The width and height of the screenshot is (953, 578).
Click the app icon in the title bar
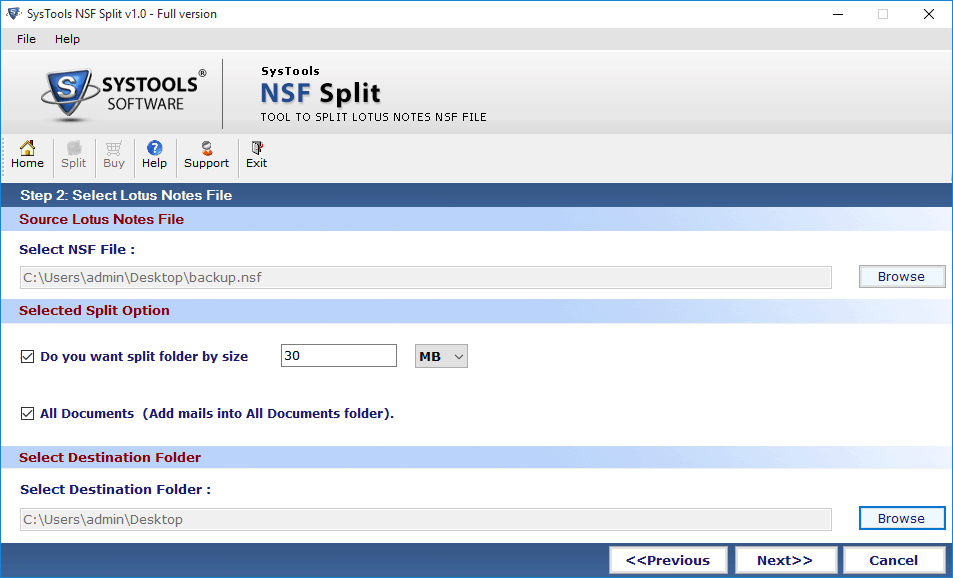click(13, 13)
